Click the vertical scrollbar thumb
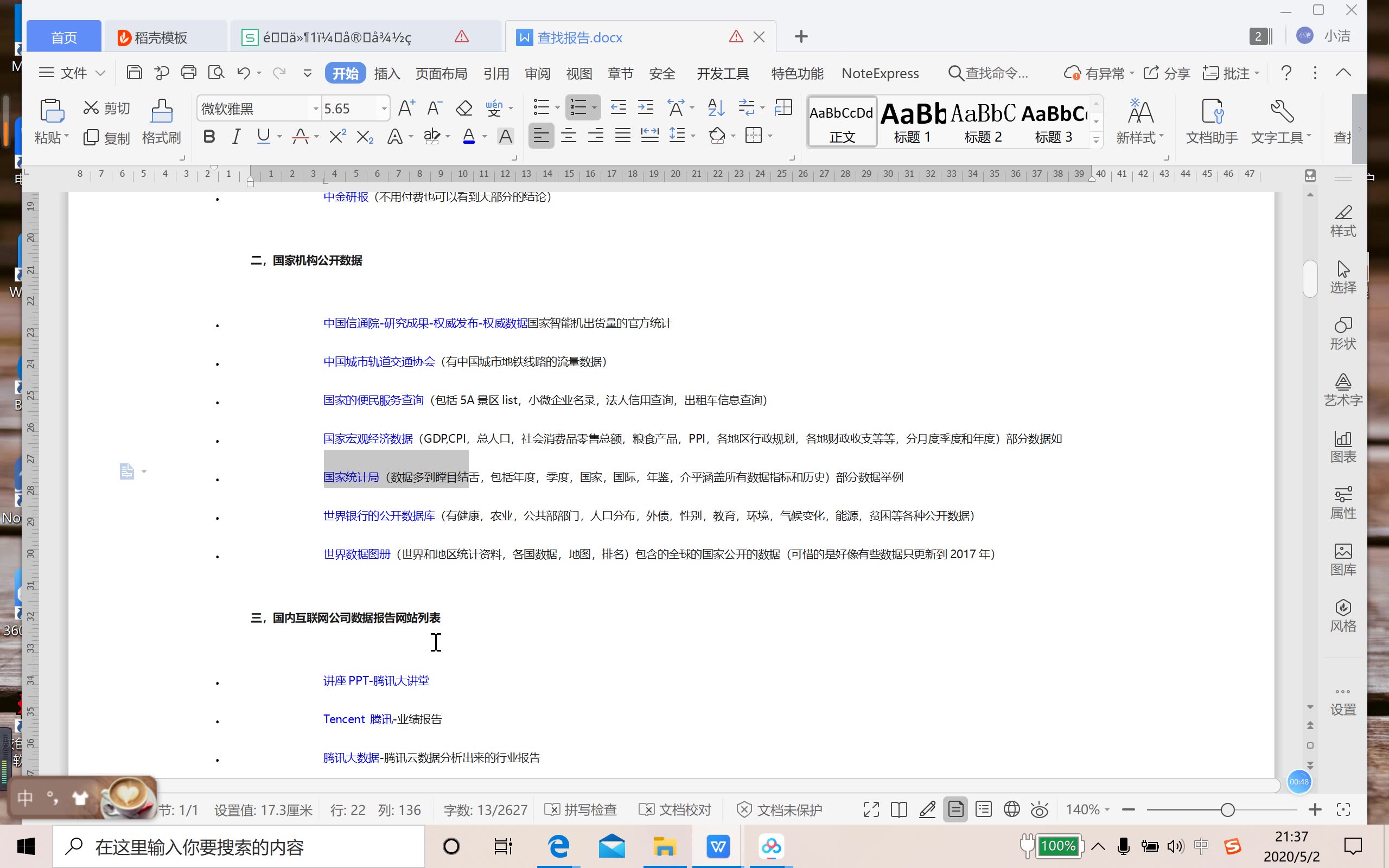This screenshot has height=868, width=1389. click(x=1310, y=279)
